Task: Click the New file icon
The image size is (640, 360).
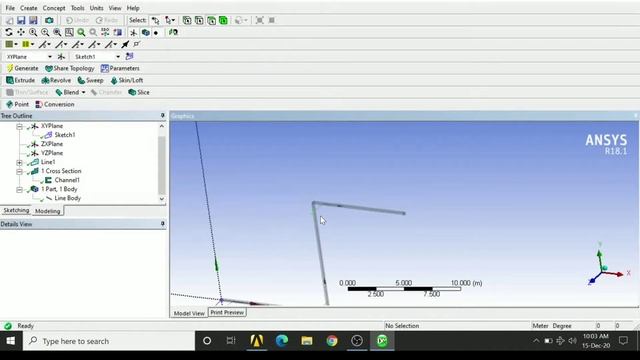Action: 9,20
